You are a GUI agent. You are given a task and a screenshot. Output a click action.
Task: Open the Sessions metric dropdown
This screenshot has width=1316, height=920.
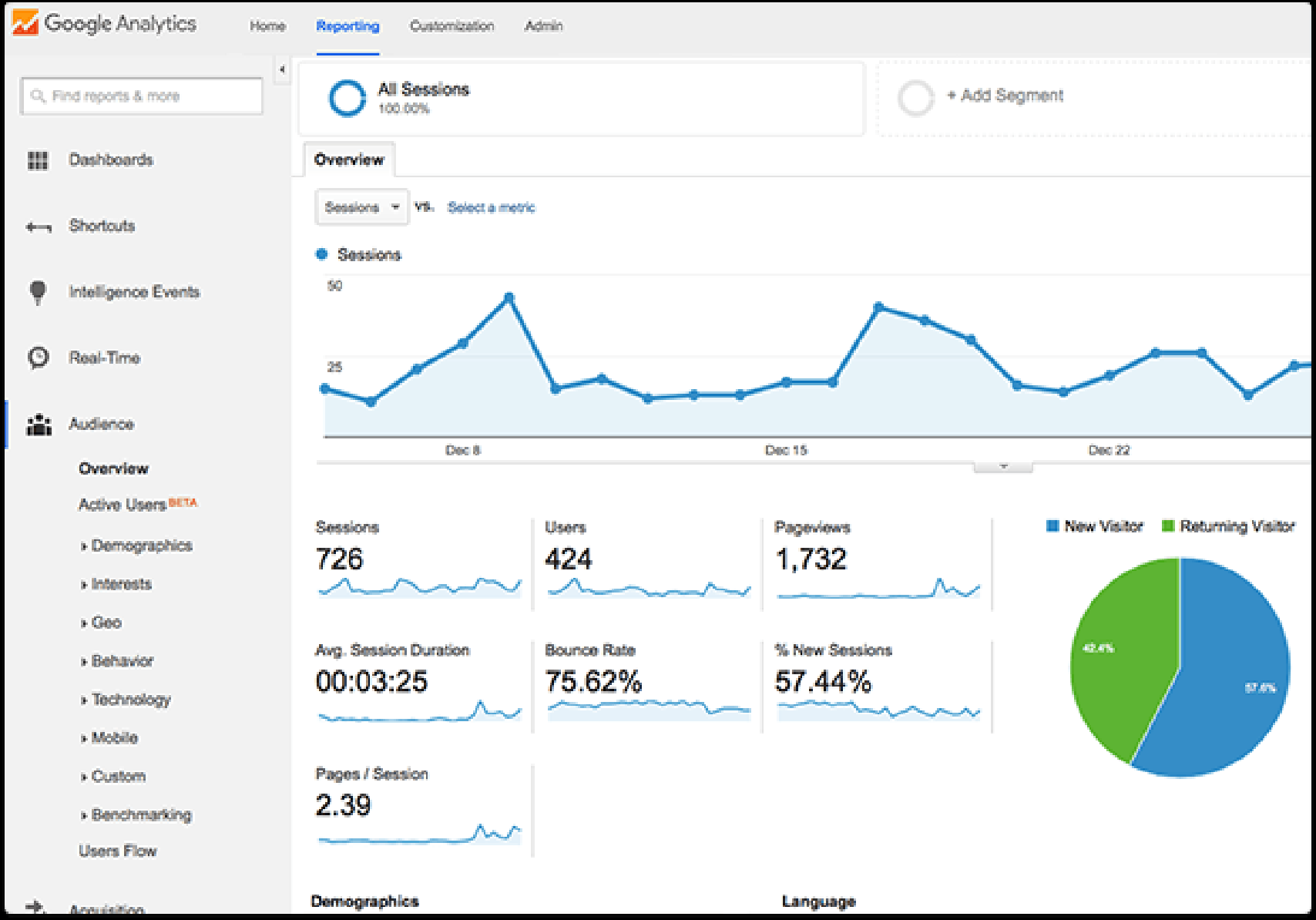click(x=361, y=207)
